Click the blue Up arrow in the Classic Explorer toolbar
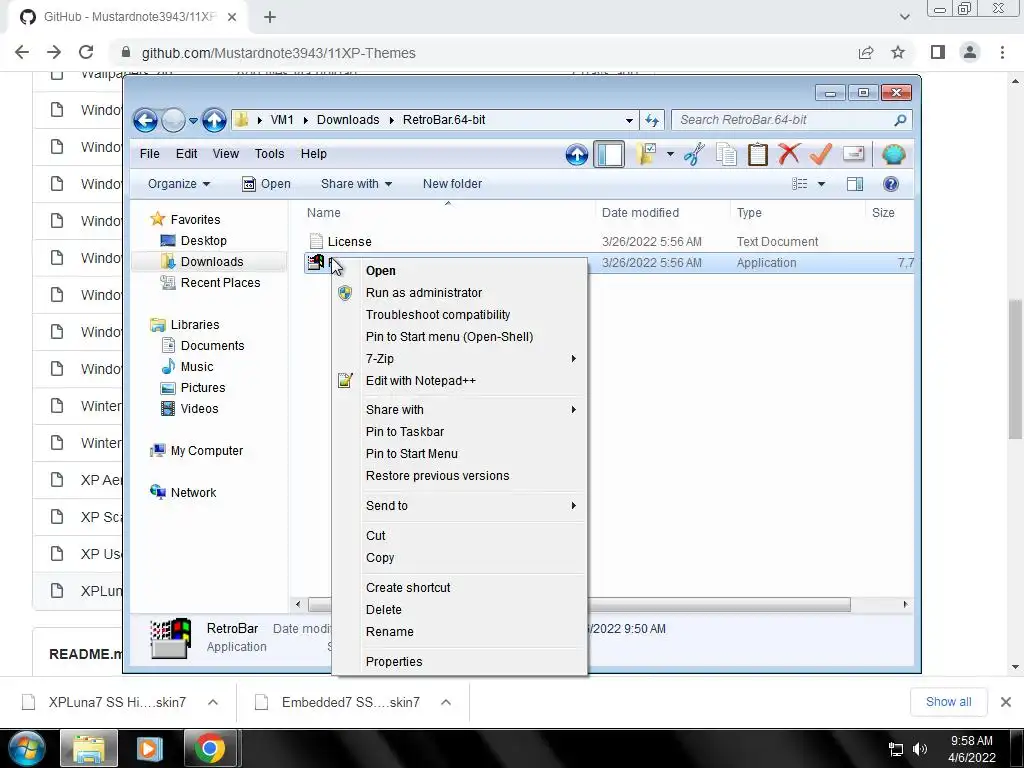Image resolution: width=1024 pixels, height=768 pixels. 576,155
